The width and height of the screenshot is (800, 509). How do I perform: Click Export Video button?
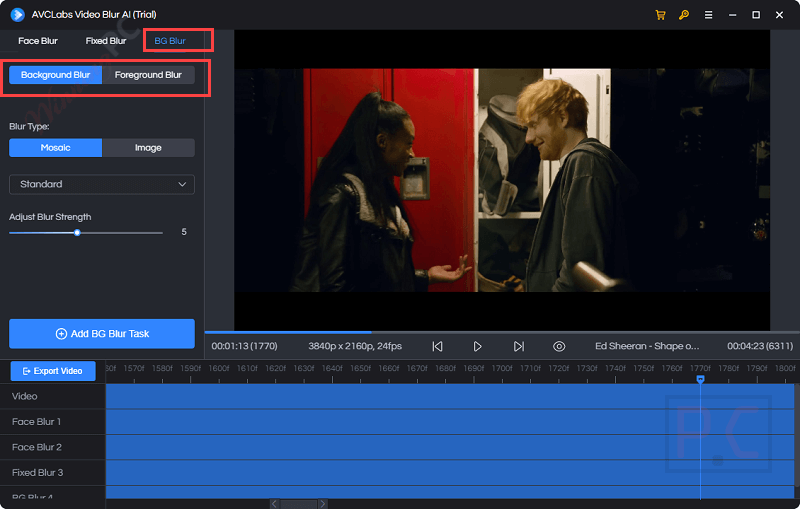53,371
